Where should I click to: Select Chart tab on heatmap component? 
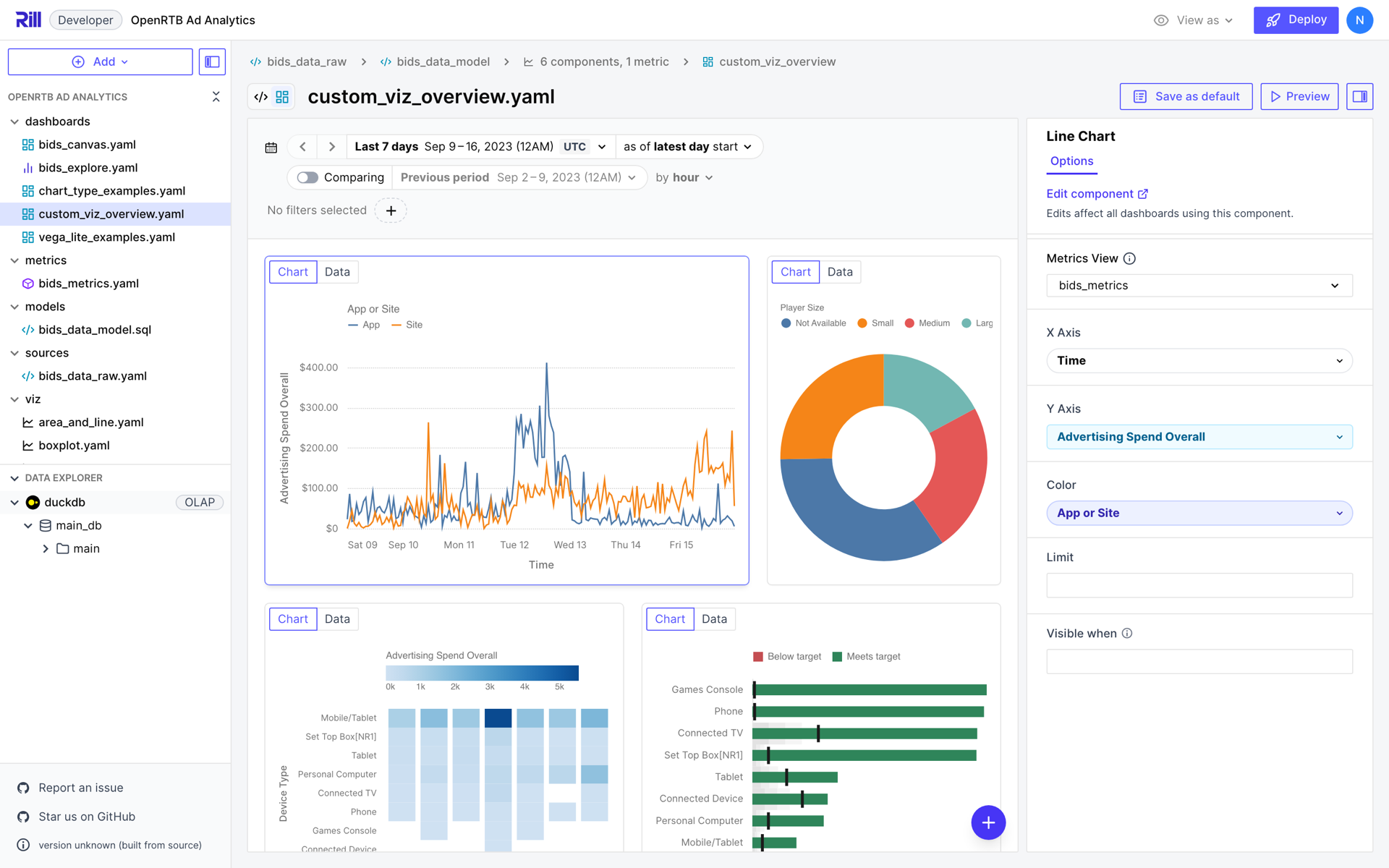pyautogui.click(x=293, y=619)
